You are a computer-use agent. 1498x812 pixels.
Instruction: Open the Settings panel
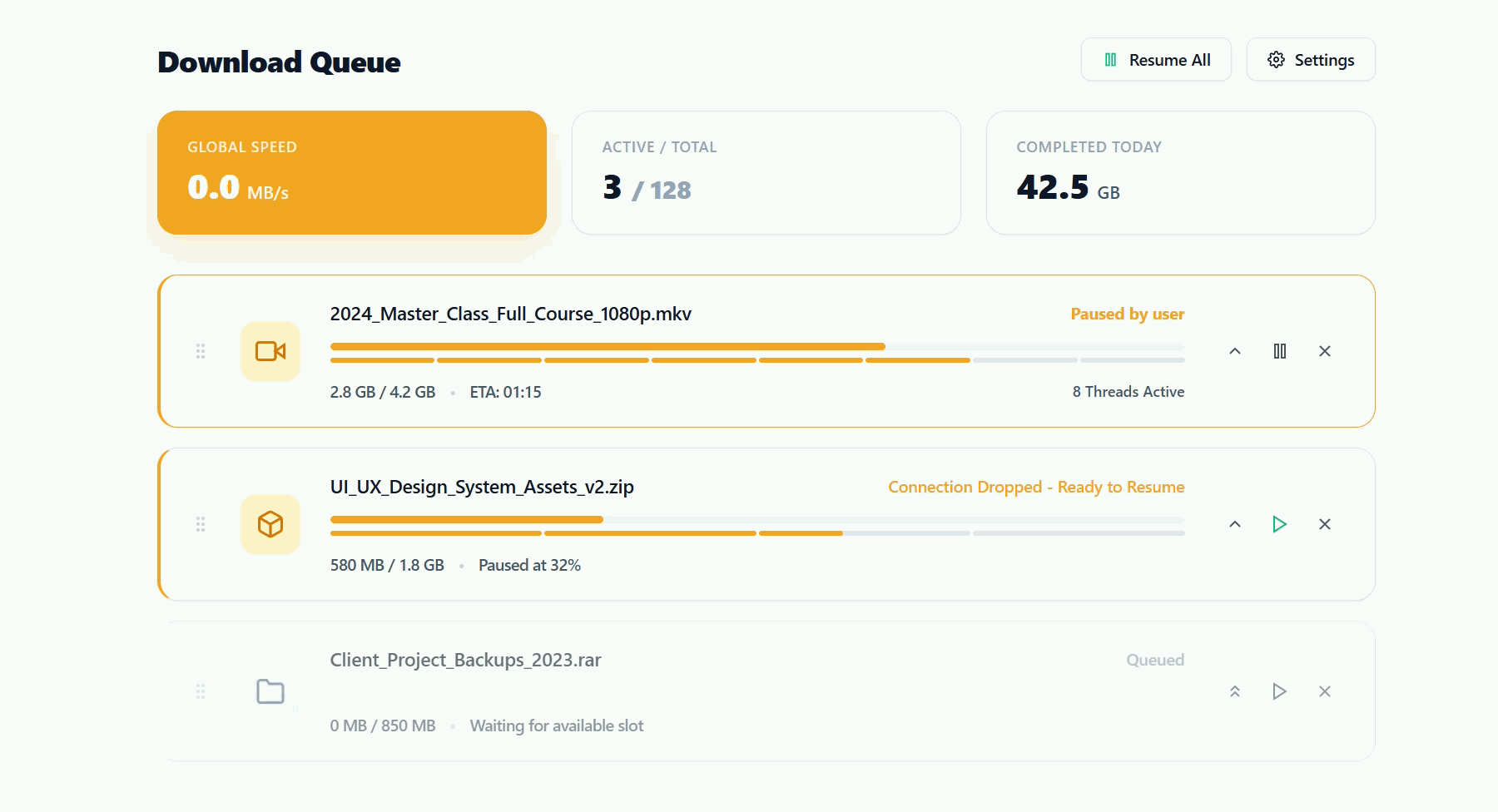click(1310, 60)
